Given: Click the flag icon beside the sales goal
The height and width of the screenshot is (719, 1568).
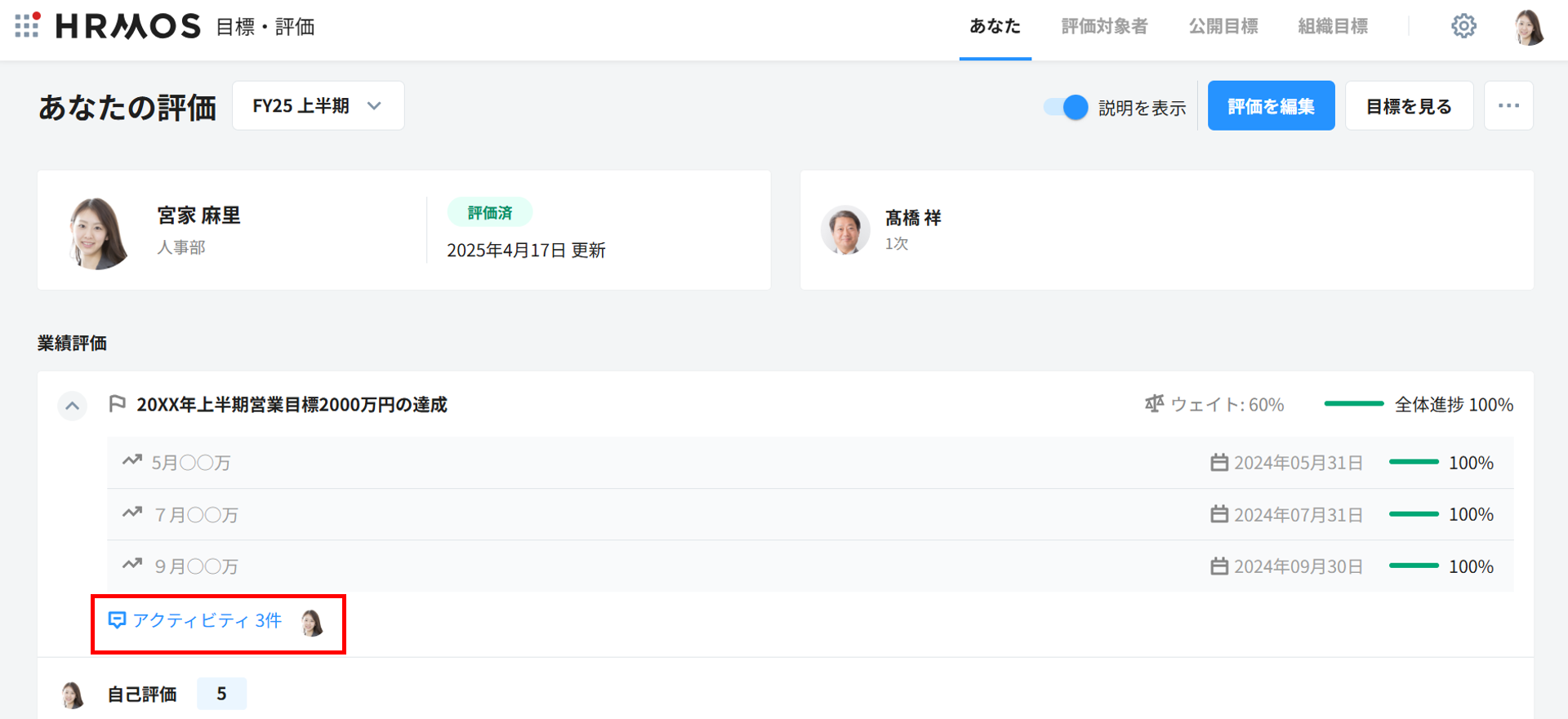Looking at the screenshot, I should pyautogui.click(x=117, y=404).
